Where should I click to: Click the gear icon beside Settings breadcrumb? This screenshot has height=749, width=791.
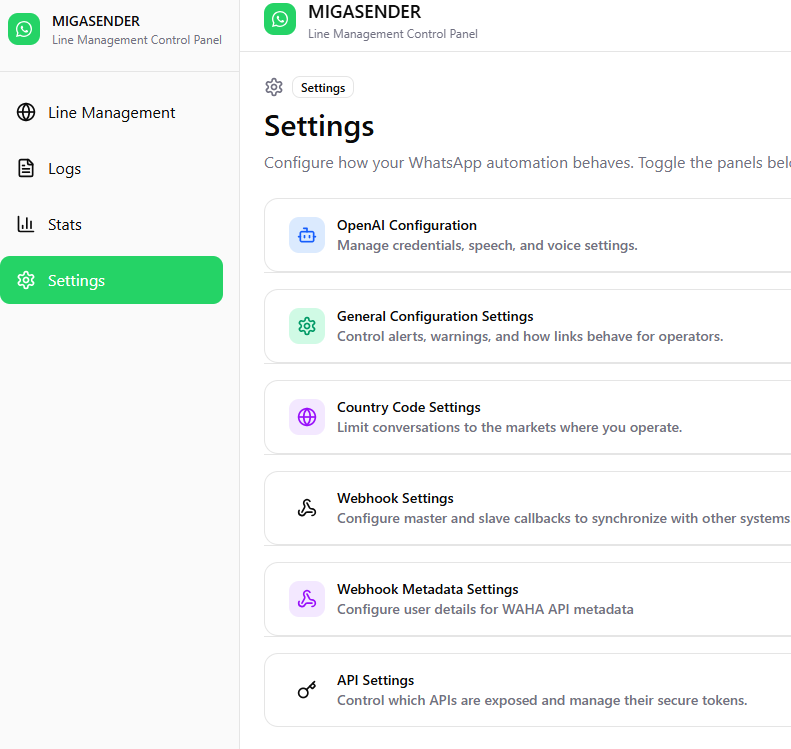coord(274,87)
